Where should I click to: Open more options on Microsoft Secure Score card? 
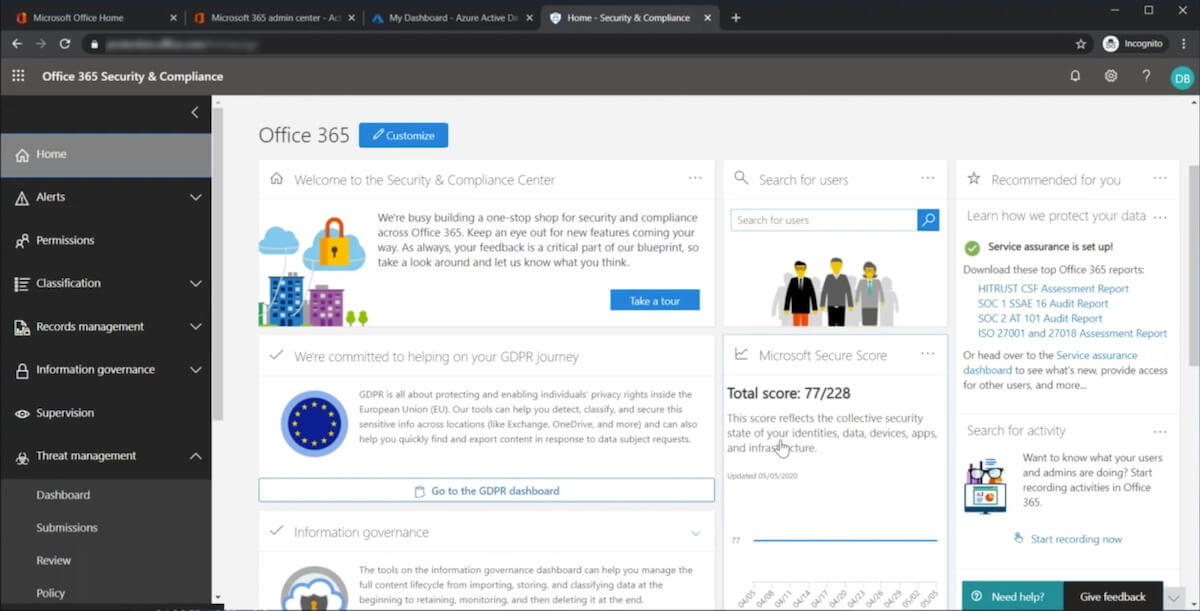[928, 354]
